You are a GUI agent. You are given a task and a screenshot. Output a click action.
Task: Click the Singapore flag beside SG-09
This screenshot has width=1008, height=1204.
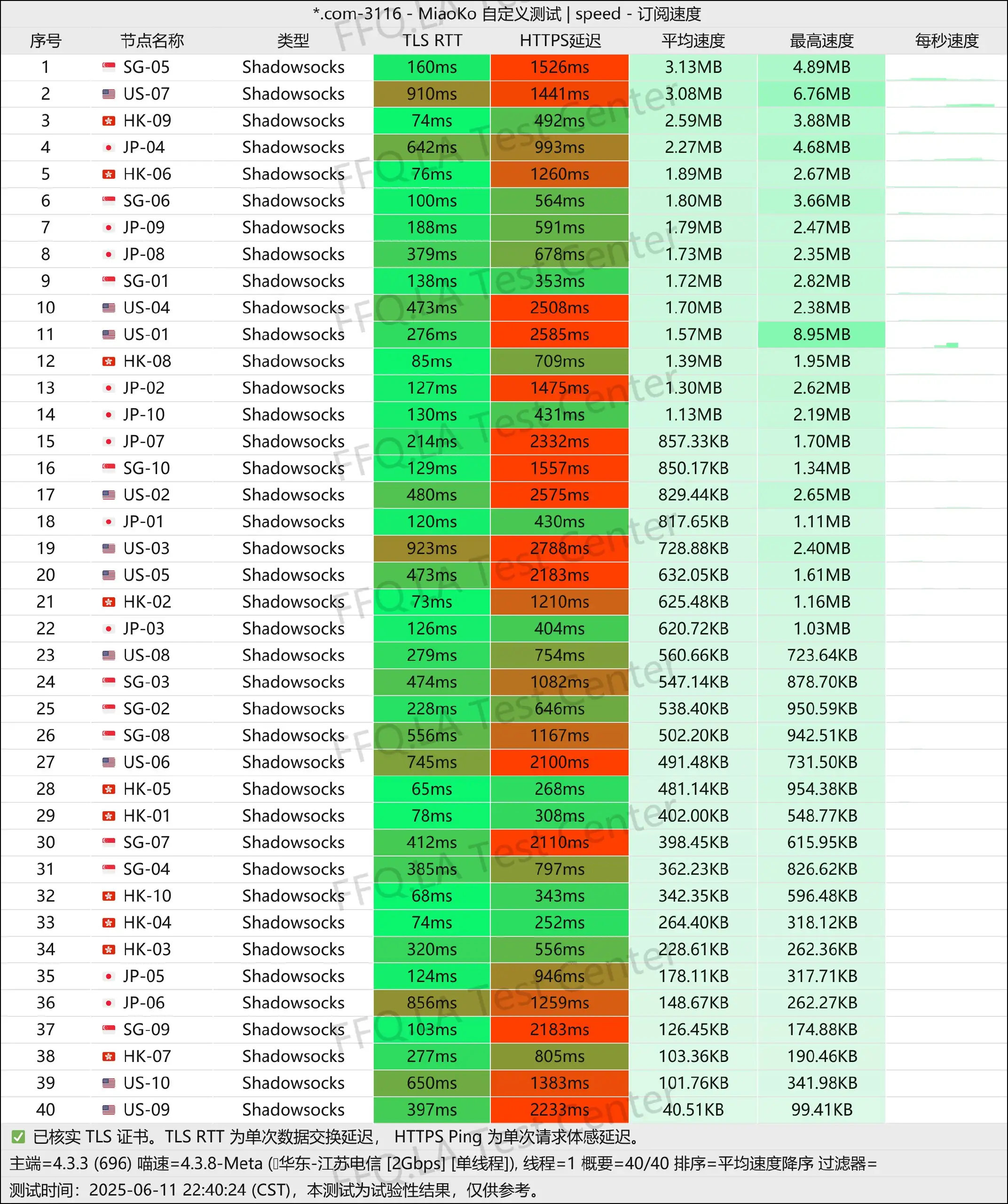click(109, 1029)
